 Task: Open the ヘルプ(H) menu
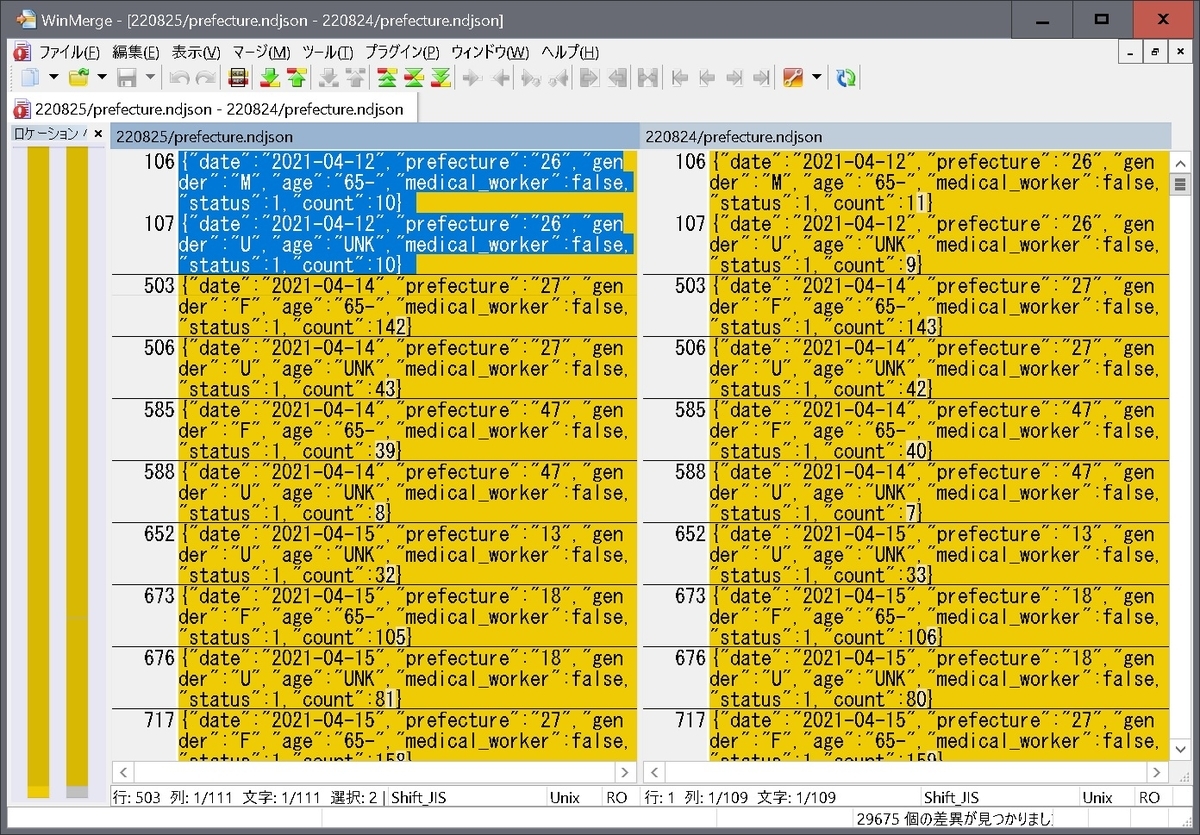(570, 52)
